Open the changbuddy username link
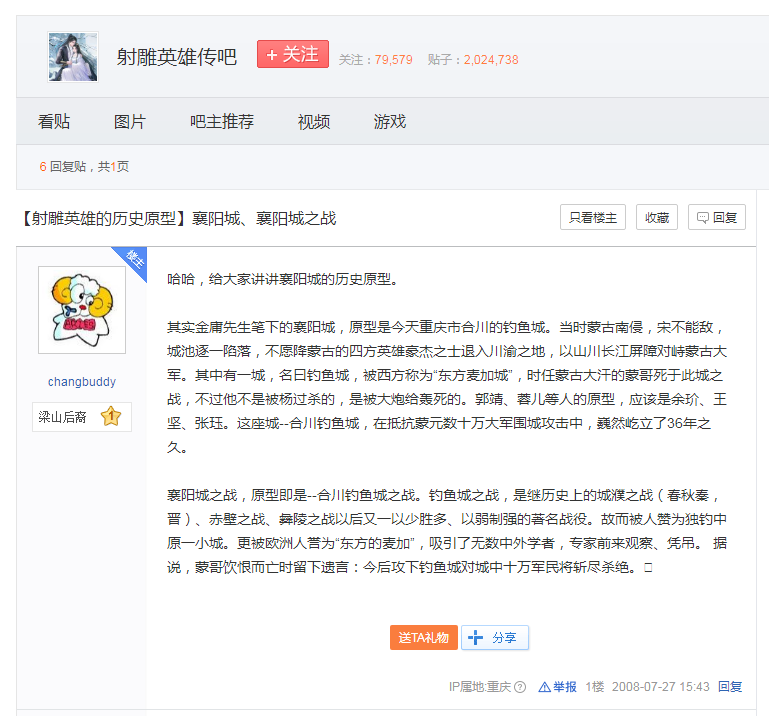The width and height of the screenshot is (769, 716). point(82,382)
